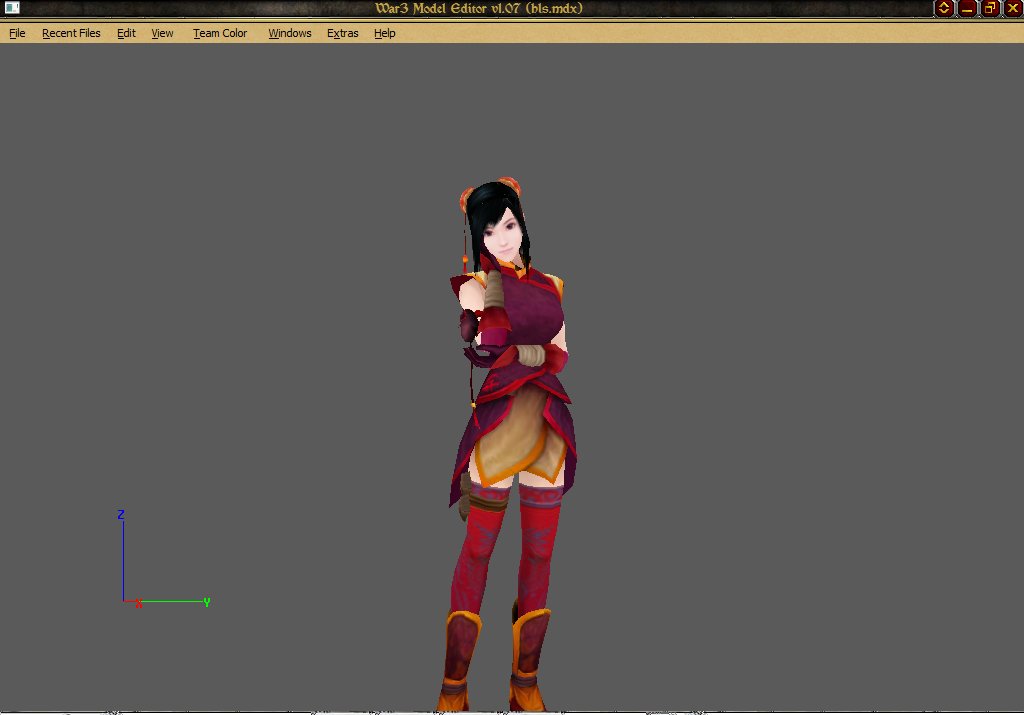This screenshot has width=1024, height=715.
Task: Open the View menu
Action: click(x=162, y=33)
